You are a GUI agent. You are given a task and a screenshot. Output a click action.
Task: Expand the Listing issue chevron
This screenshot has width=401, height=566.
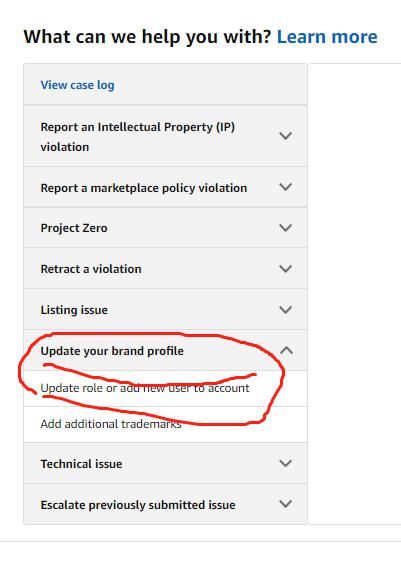pos(286,310)
